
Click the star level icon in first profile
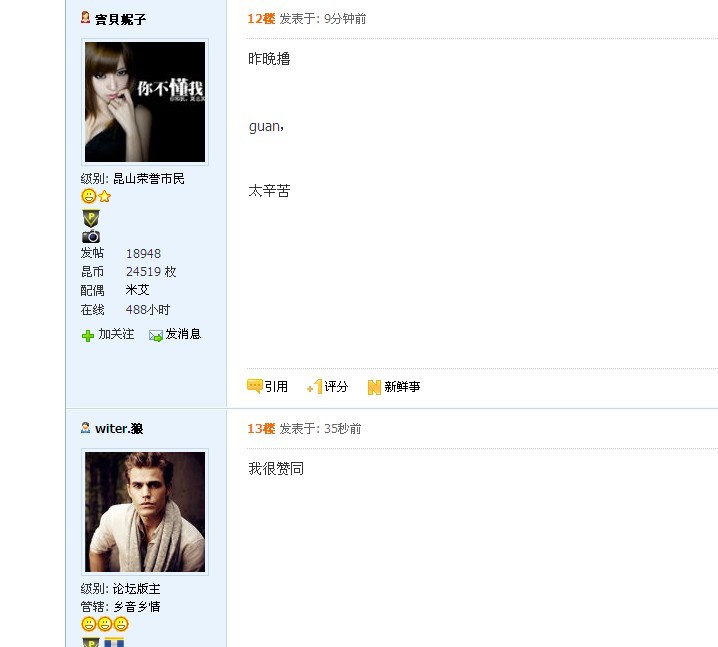tap(105, 196)
